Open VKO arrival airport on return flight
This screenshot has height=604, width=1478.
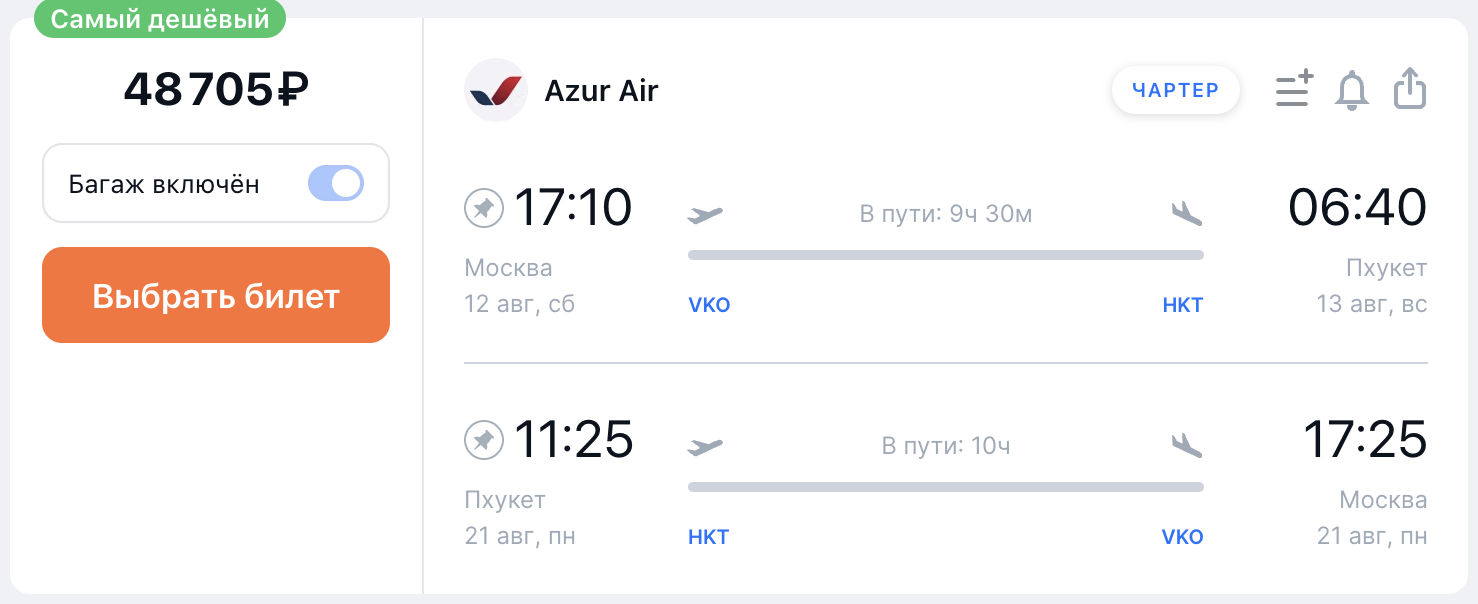pyautogui.click(x=1182, y=537)
